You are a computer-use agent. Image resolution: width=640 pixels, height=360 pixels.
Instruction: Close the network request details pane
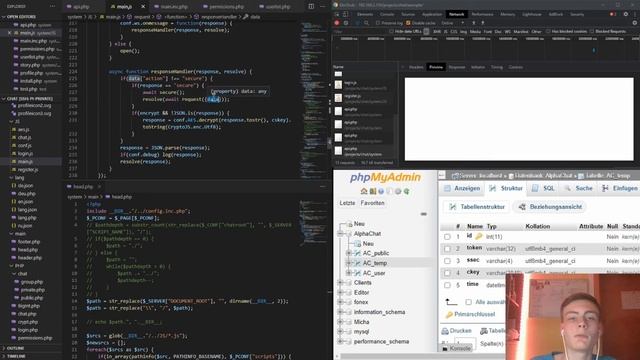click(402, 67)
